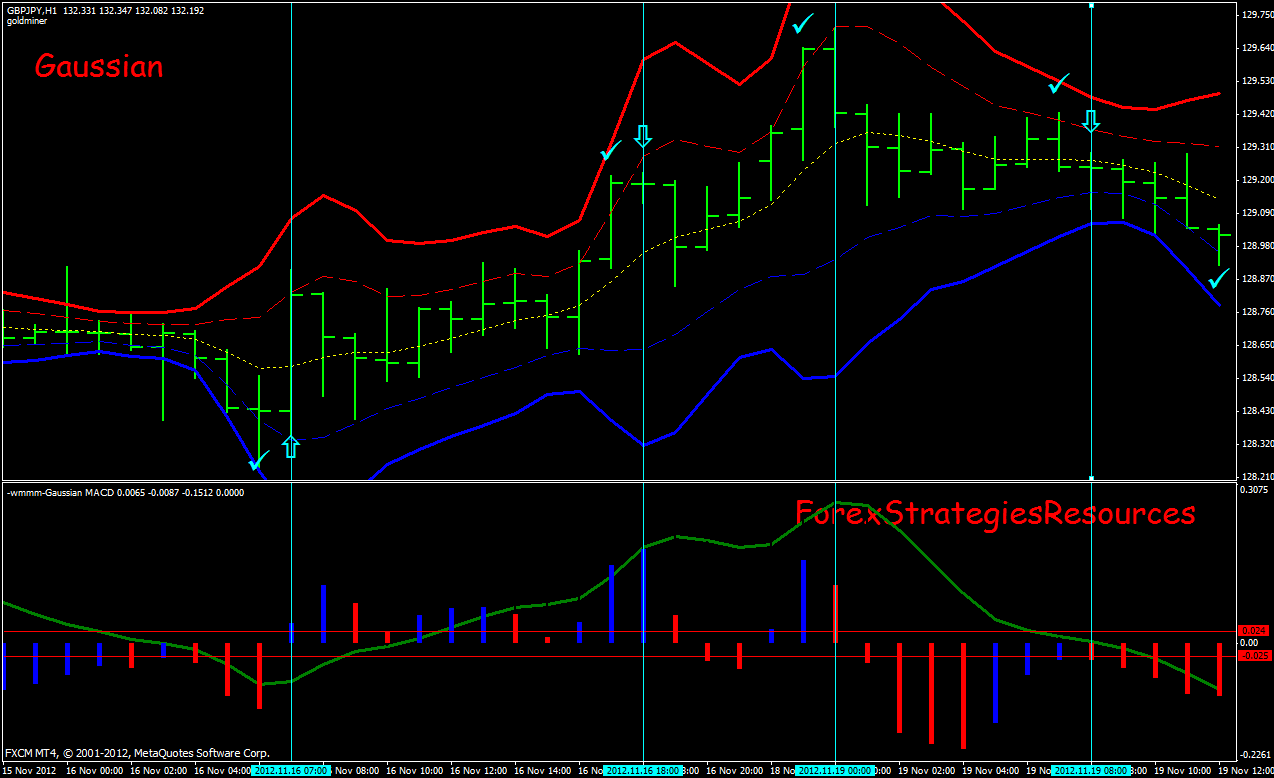Click the 19 Nov 02:00 time label

(x=926, y=771)
